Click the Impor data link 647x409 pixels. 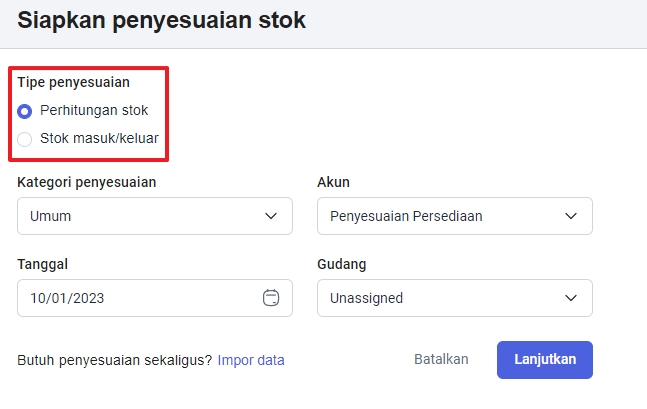pyautogui.click(x=251, y=360)
